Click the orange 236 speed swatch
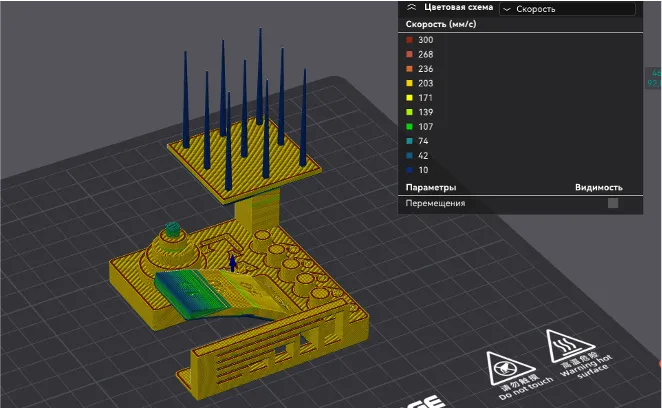The image size is (662, 408). tap(409, 68)
